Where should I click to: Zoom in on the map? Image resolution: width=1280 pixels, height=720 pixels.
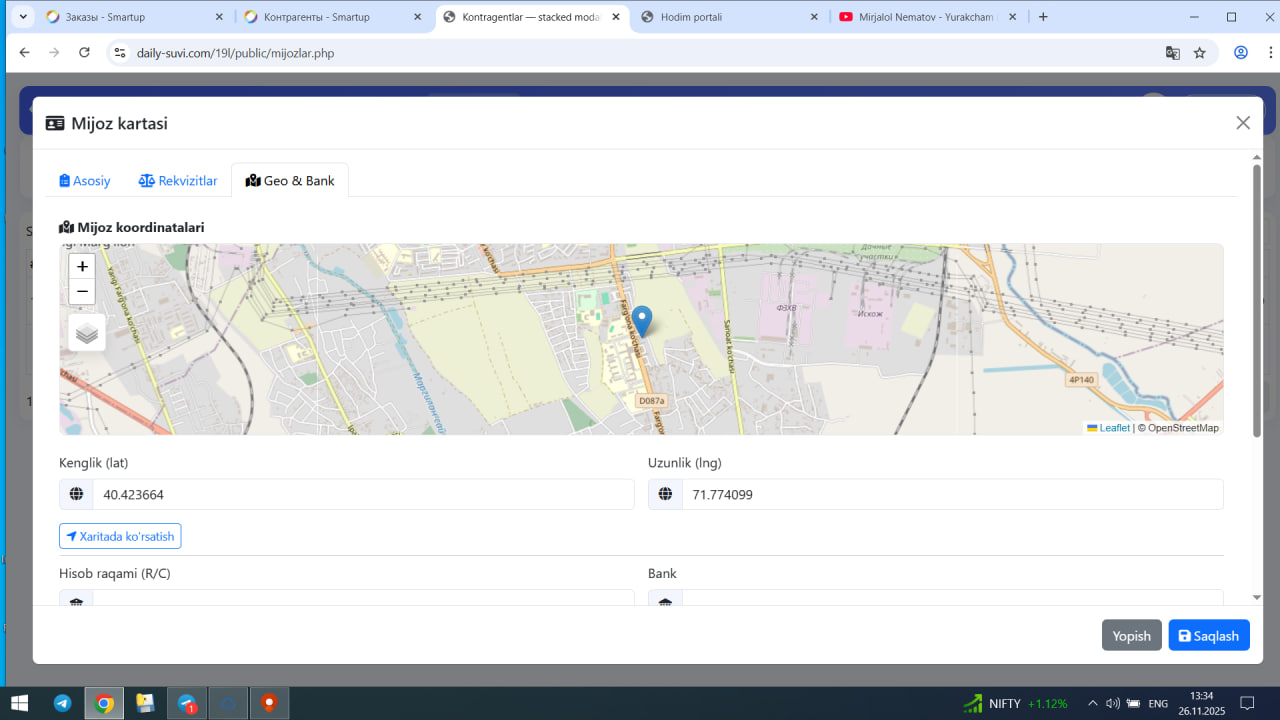[x=82, y=267]
